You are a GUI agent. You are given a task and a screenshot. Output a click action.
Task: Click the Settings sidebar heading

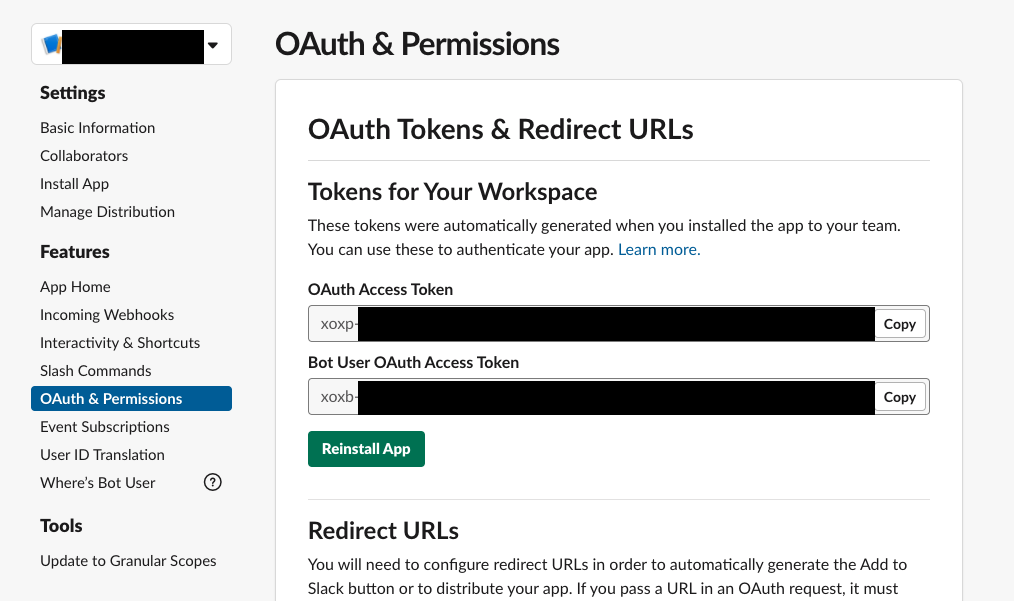click(x=72, y=93)
